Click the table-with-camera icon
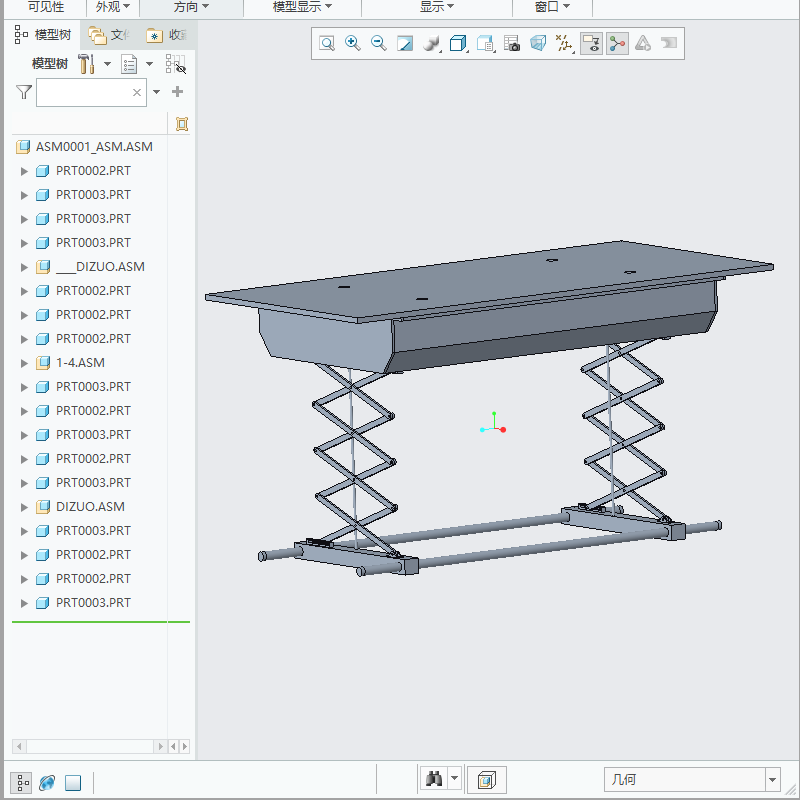The image size is (800, 800). pos(511,43)
